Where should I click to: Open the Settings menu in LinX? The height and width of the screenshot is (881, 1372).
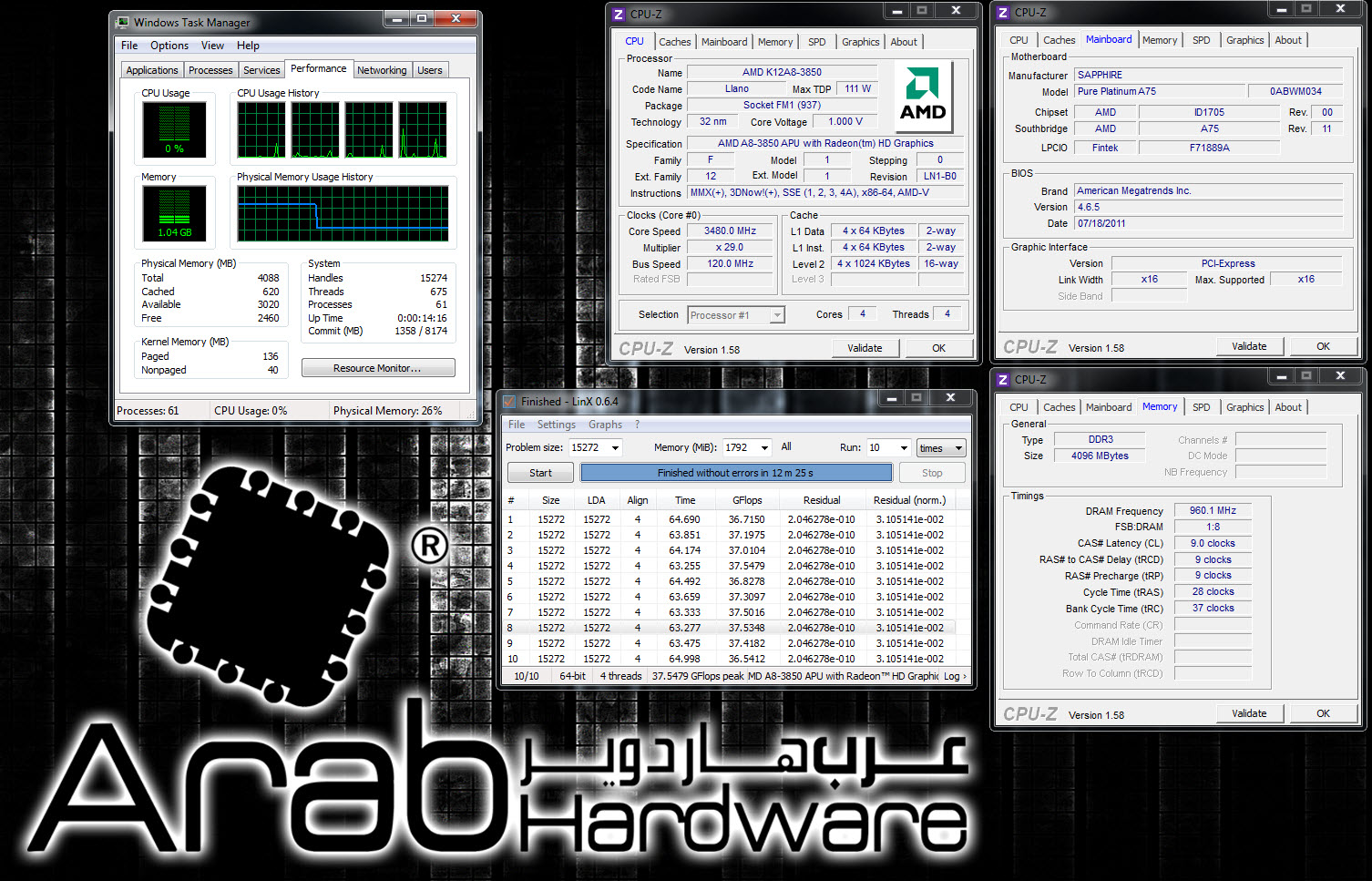[557, 425]
